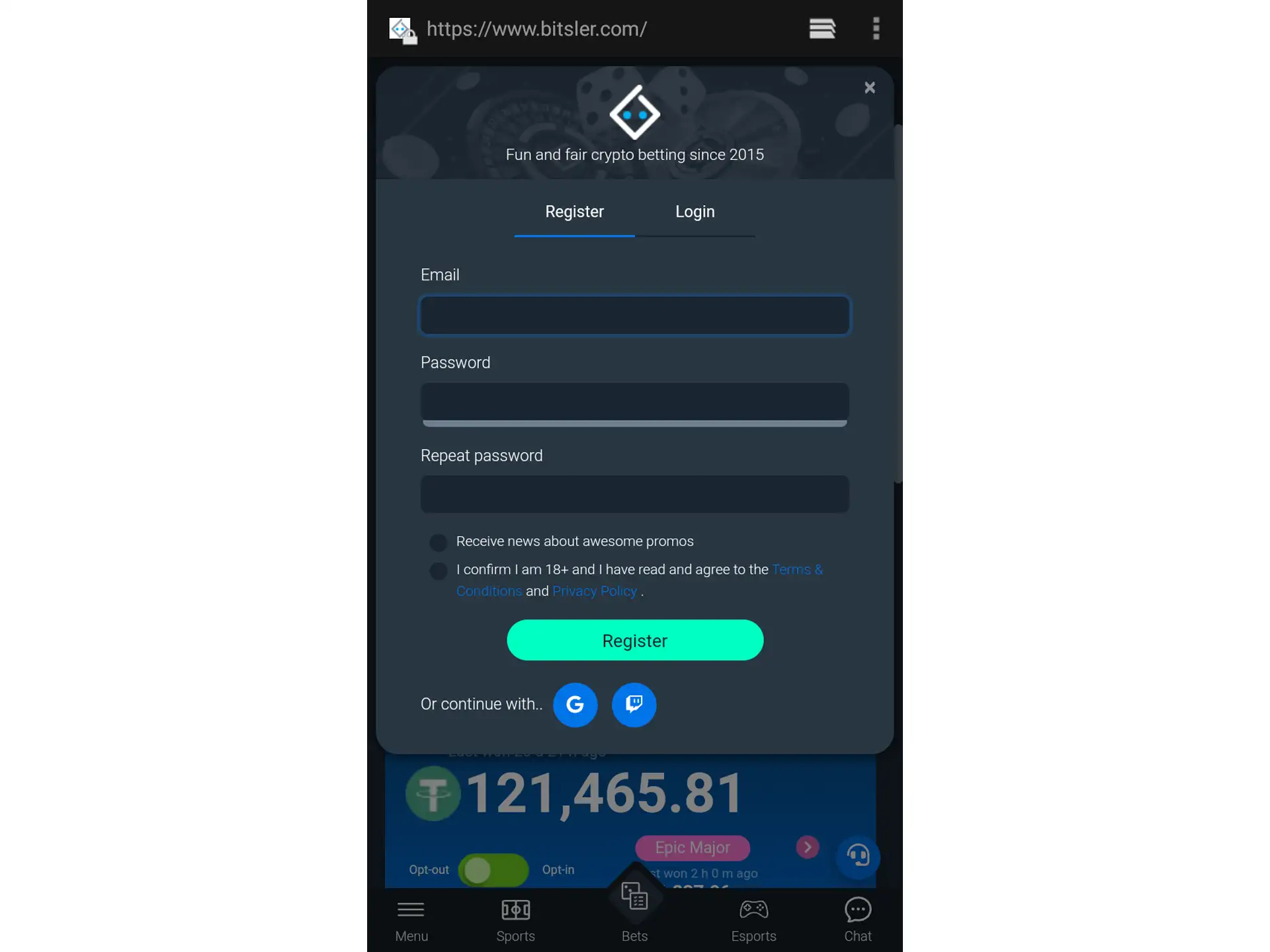Click the Twitch sign-in icon
1270x952 pixels.
coord(634,704)
